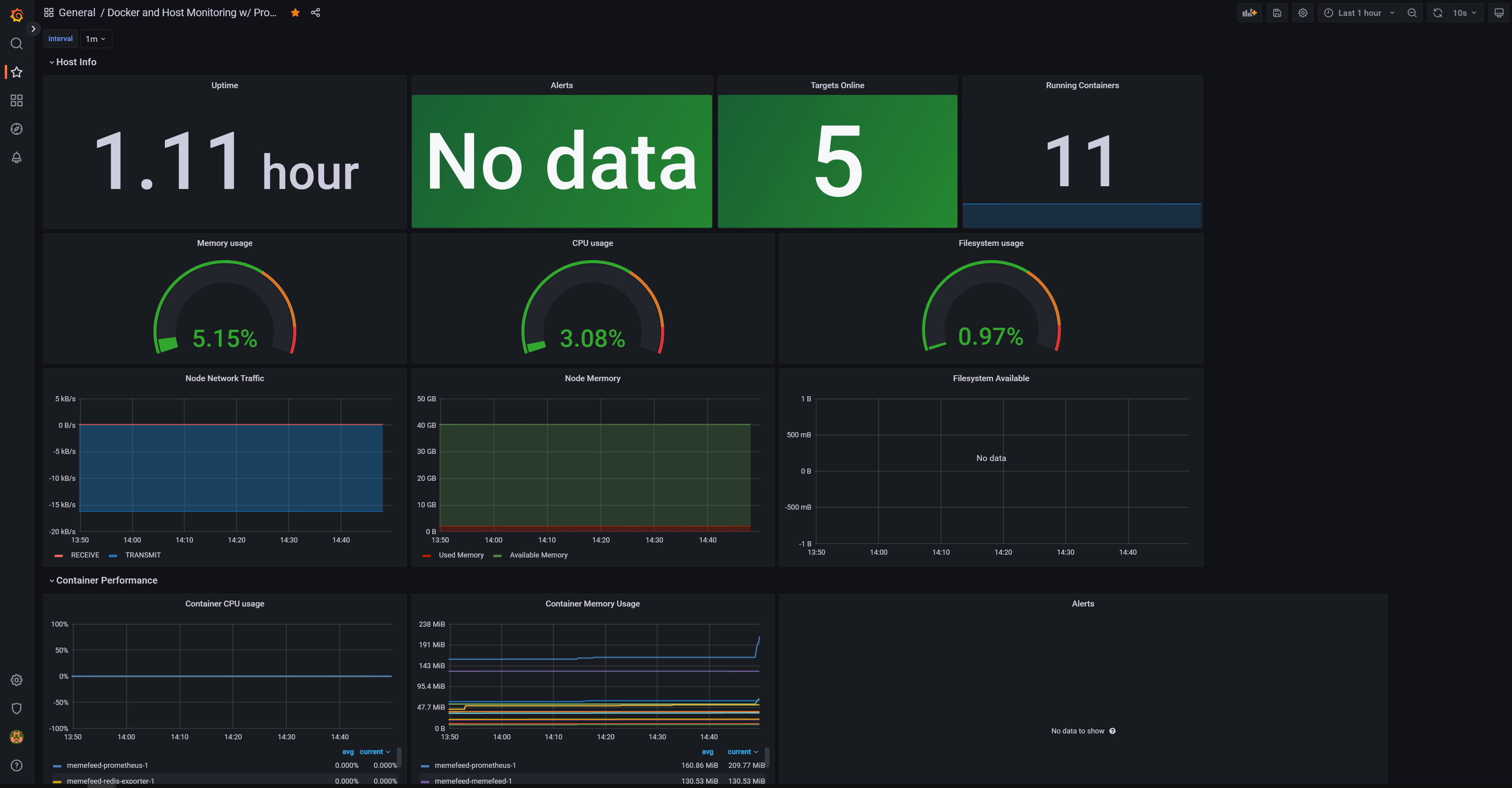
Task: Open the Explore compass icon
Action: click(x=17, y=129)
